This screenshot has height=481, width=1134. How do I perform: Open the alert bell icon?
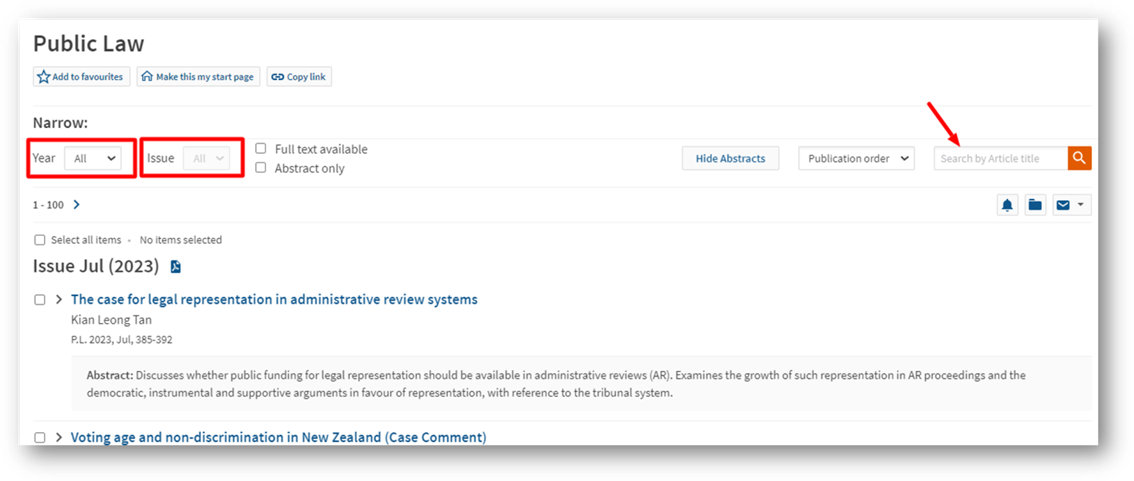(x=1007, y=205)
